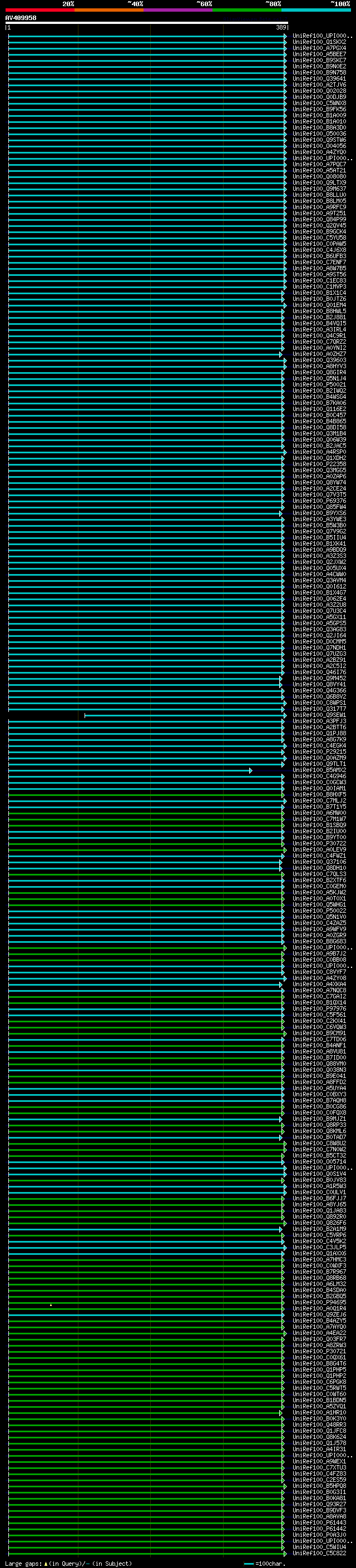The width and height of the screenshot is (356, 1568).
Task: Click the cyan =100char. scale bar
Action: pyautogui.click(x=248, y=1564)
